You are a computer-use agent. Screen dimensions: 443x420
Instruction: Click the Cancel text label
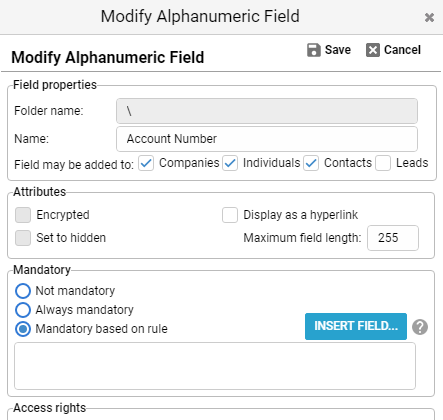[x=403, y=50]
